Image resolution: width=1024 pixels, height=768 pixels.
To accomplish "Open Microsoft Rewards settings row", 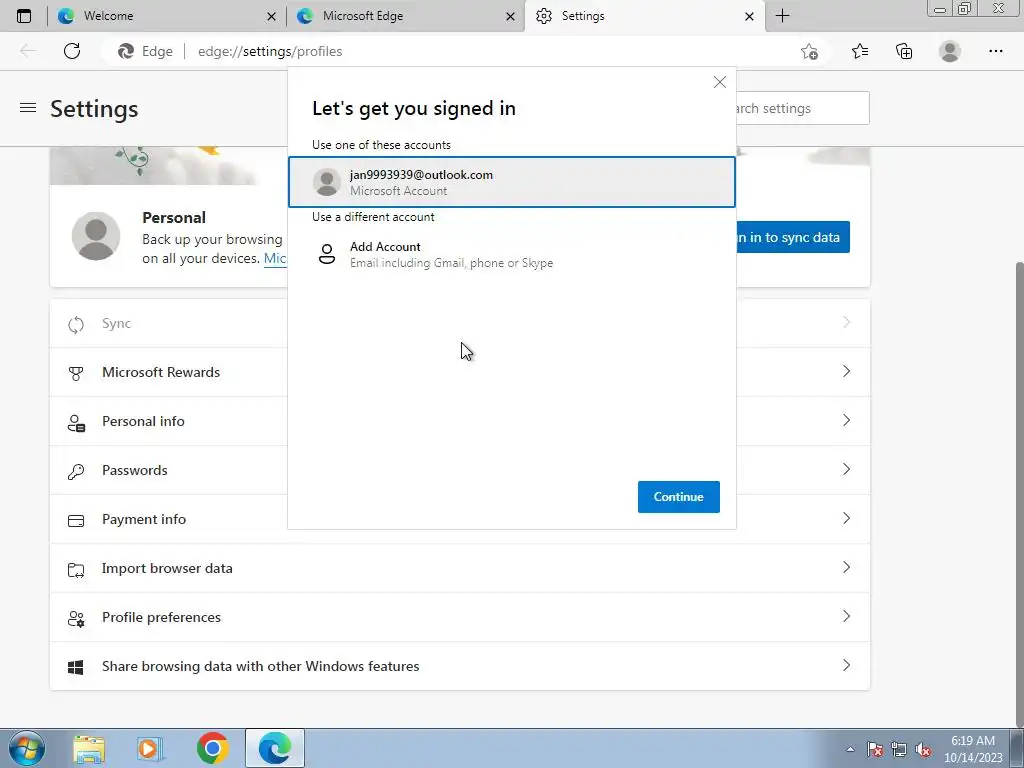I will point(460,372).
